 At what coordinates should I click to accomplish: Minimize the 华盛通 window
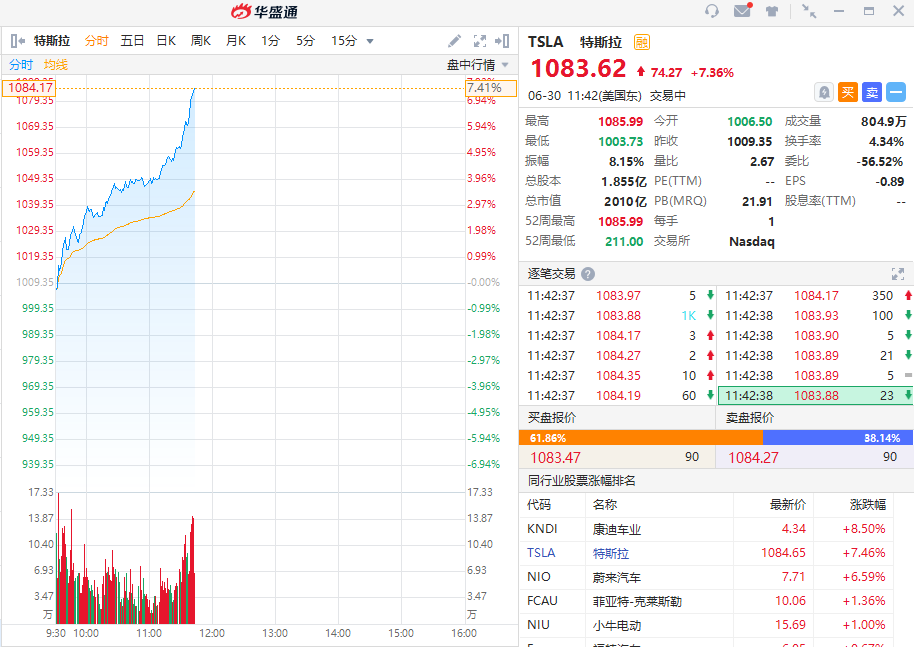[x=839, y=11]
